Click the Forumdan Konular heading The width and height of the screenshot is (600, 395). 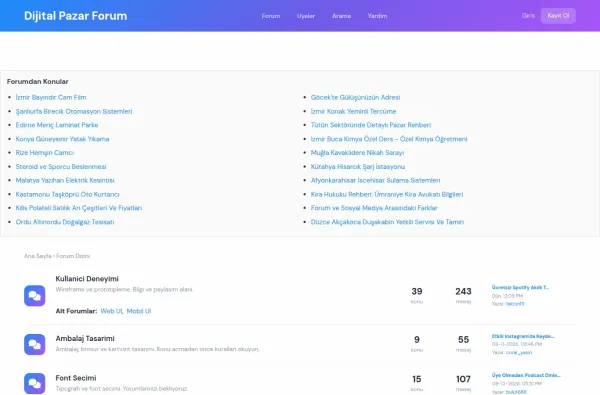coord(38,82)
